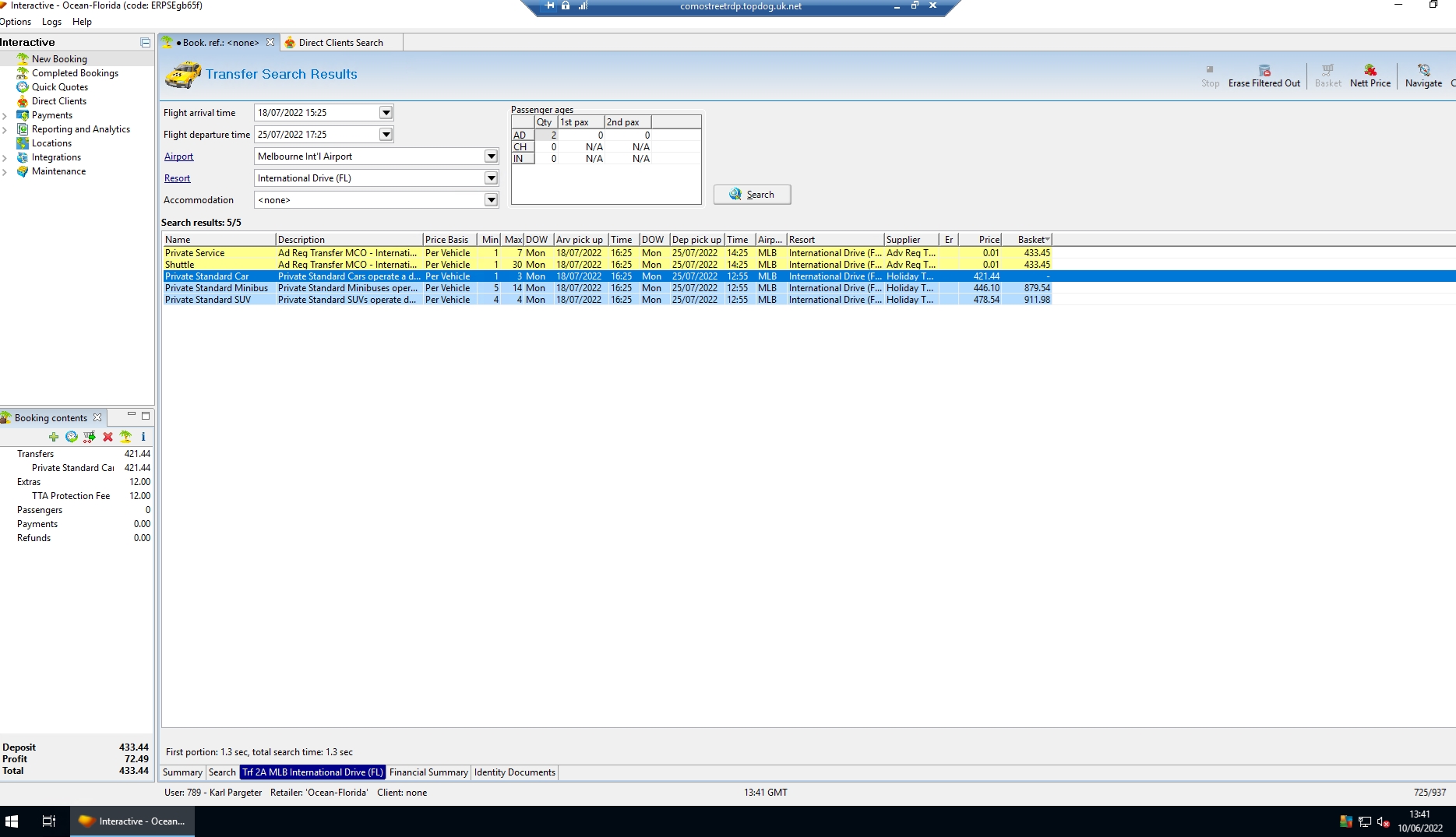This screenshot has height=837, width=1456.
Task: Switch to the bottom Search tab
Action: point(222,772)
